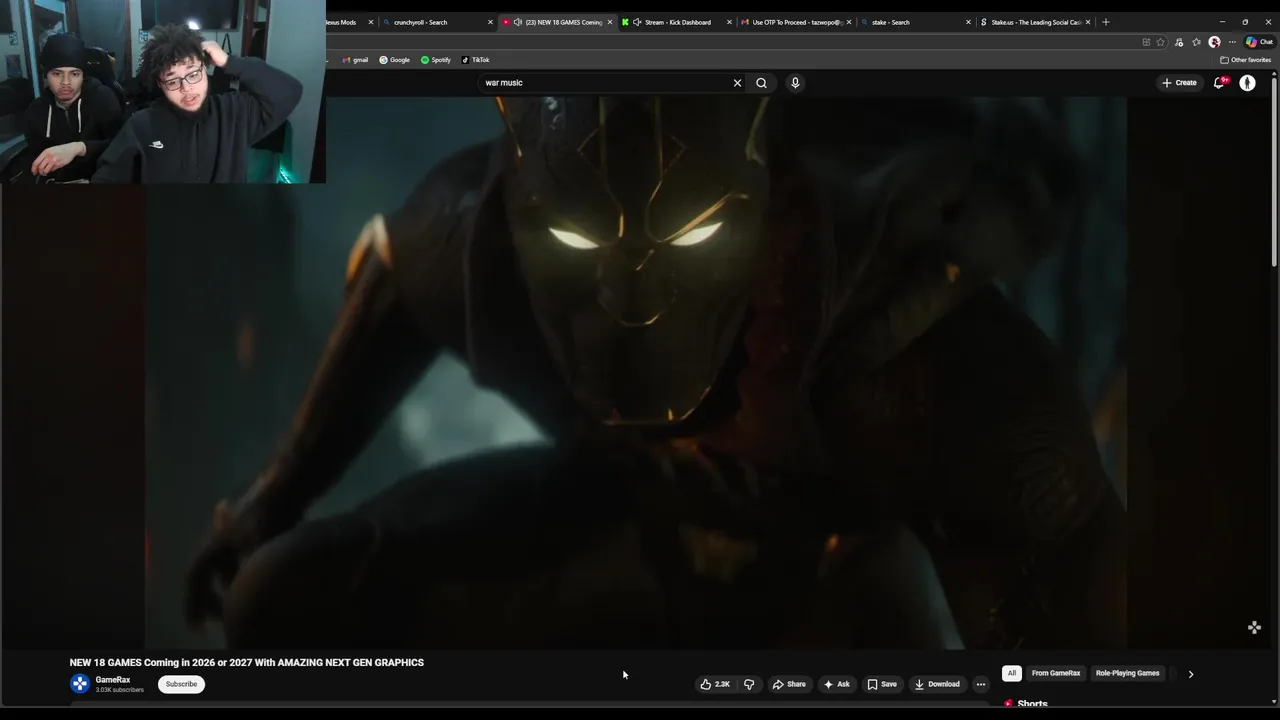Open browser Settings and more menu
Screen dimensions: 1280x720
coord(1232,42)
